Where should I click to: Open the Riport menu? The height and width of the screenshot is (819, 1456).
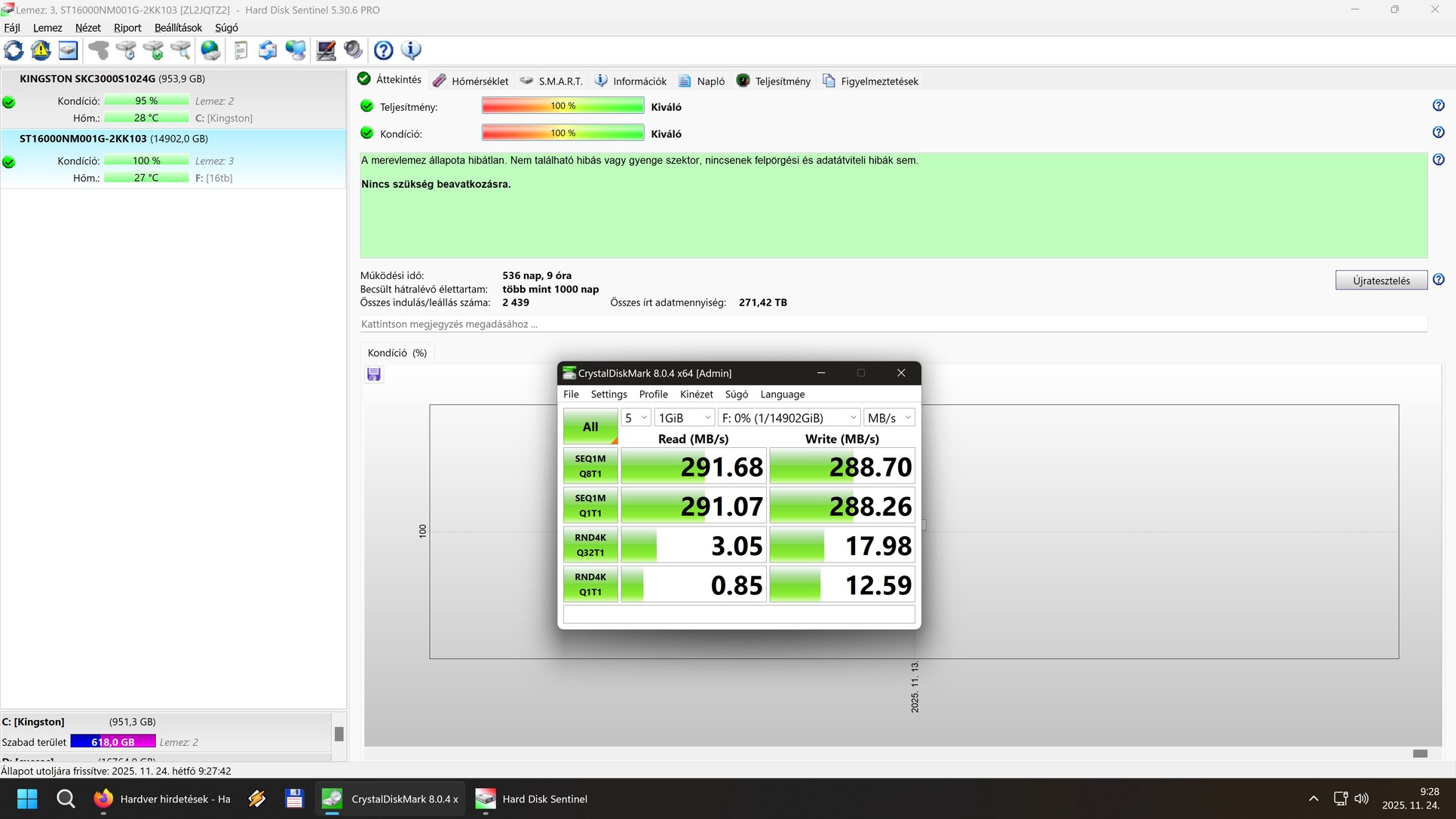pyautogui.click(x=127, y=28)
